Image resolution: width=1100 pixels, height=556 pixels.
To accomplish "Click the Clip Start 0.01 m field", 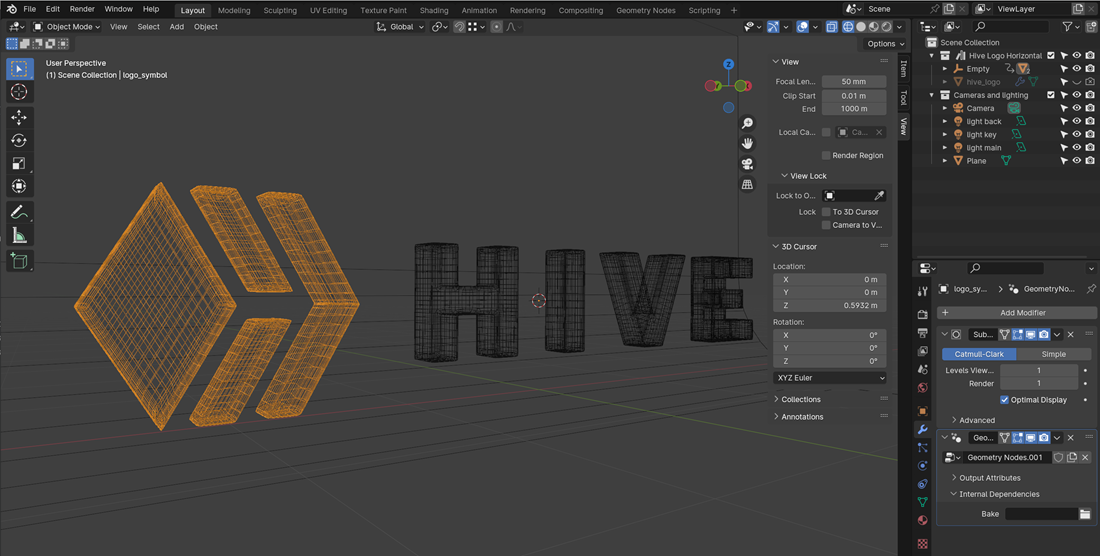I will pos(854,95).
